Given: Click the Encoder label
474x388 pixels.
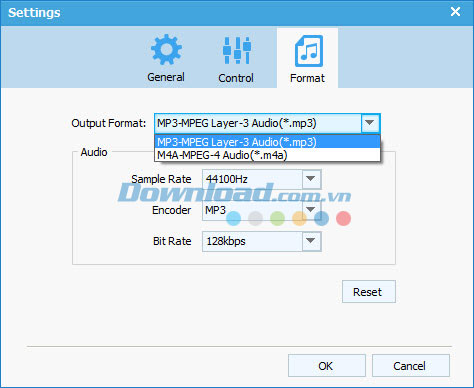Looking at the screenshot, I should click(x=172, y=210).
